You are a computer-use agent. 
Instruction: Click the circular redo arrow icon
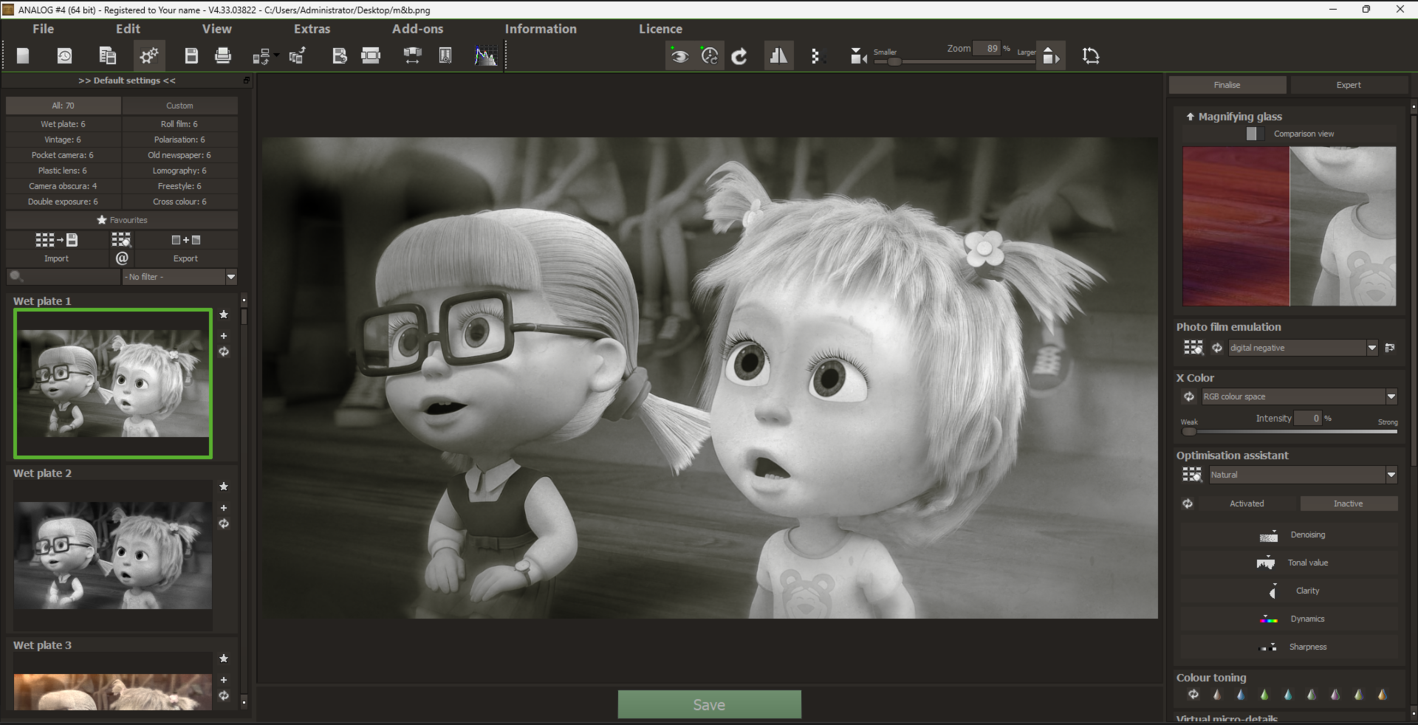740,56
